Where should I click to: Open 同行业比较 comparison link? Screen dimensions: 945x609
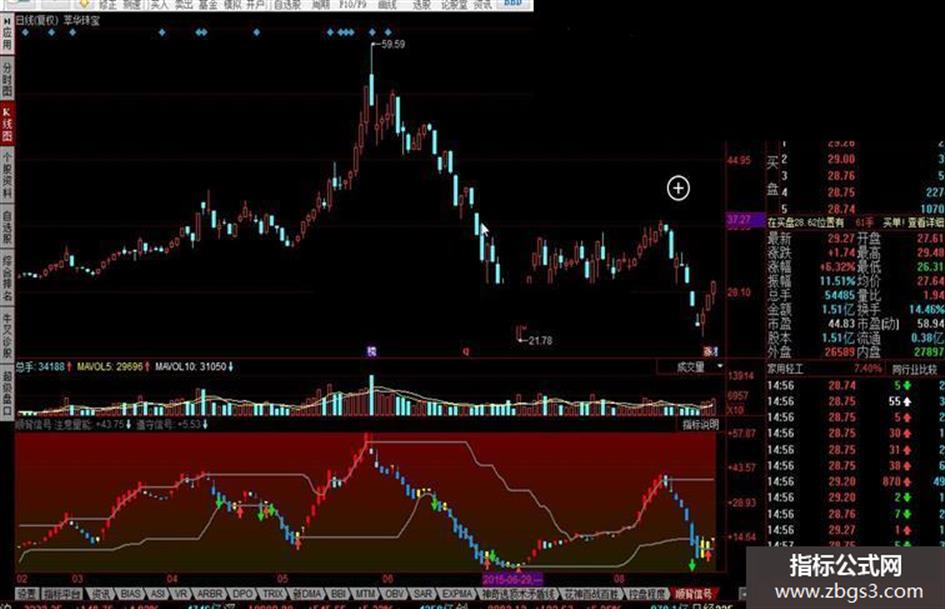click(914, 369)
